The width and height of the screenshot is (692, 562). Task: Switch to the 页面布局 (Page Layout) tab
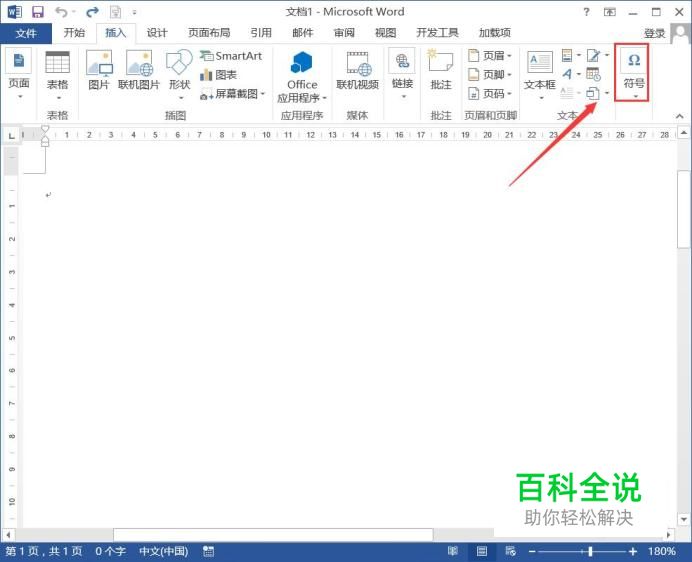[209, 33]
